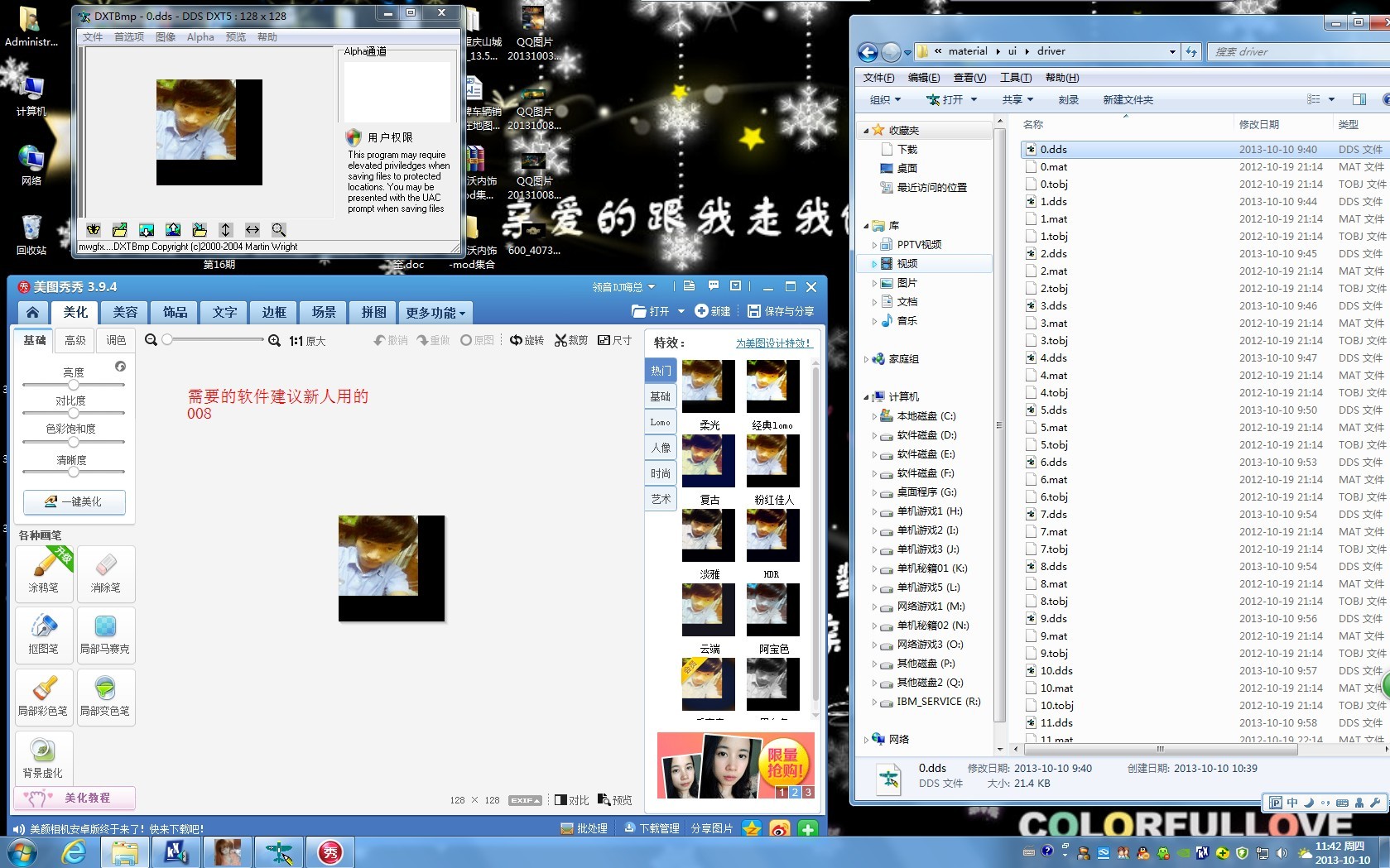Toggle the EXIF info button
The height and width of the screenshot is (868, 1390).
click(525, 800)
